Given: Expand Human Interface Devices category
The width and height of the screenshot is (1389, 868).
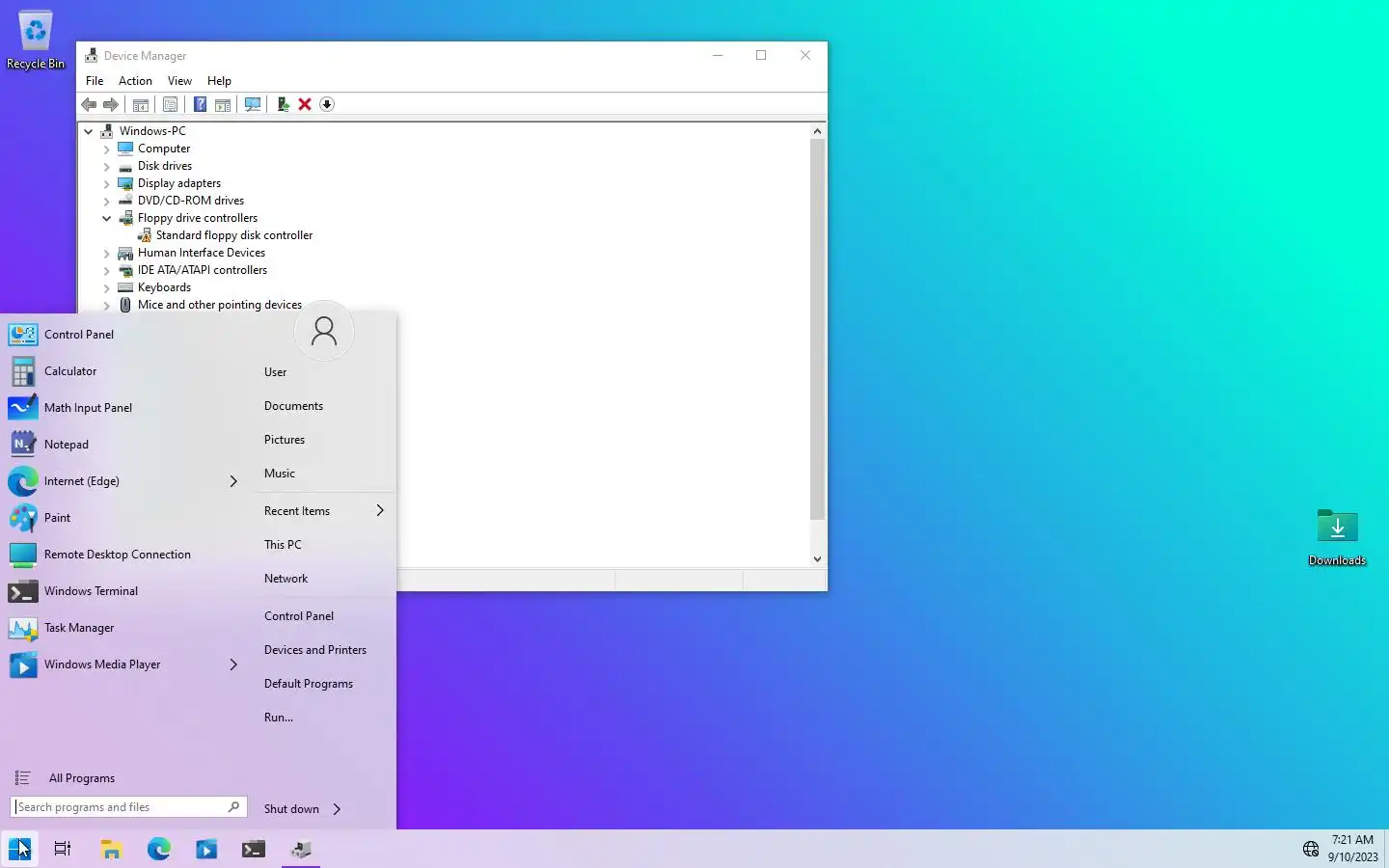Looking at the screenshot, I should click(107, 253).
